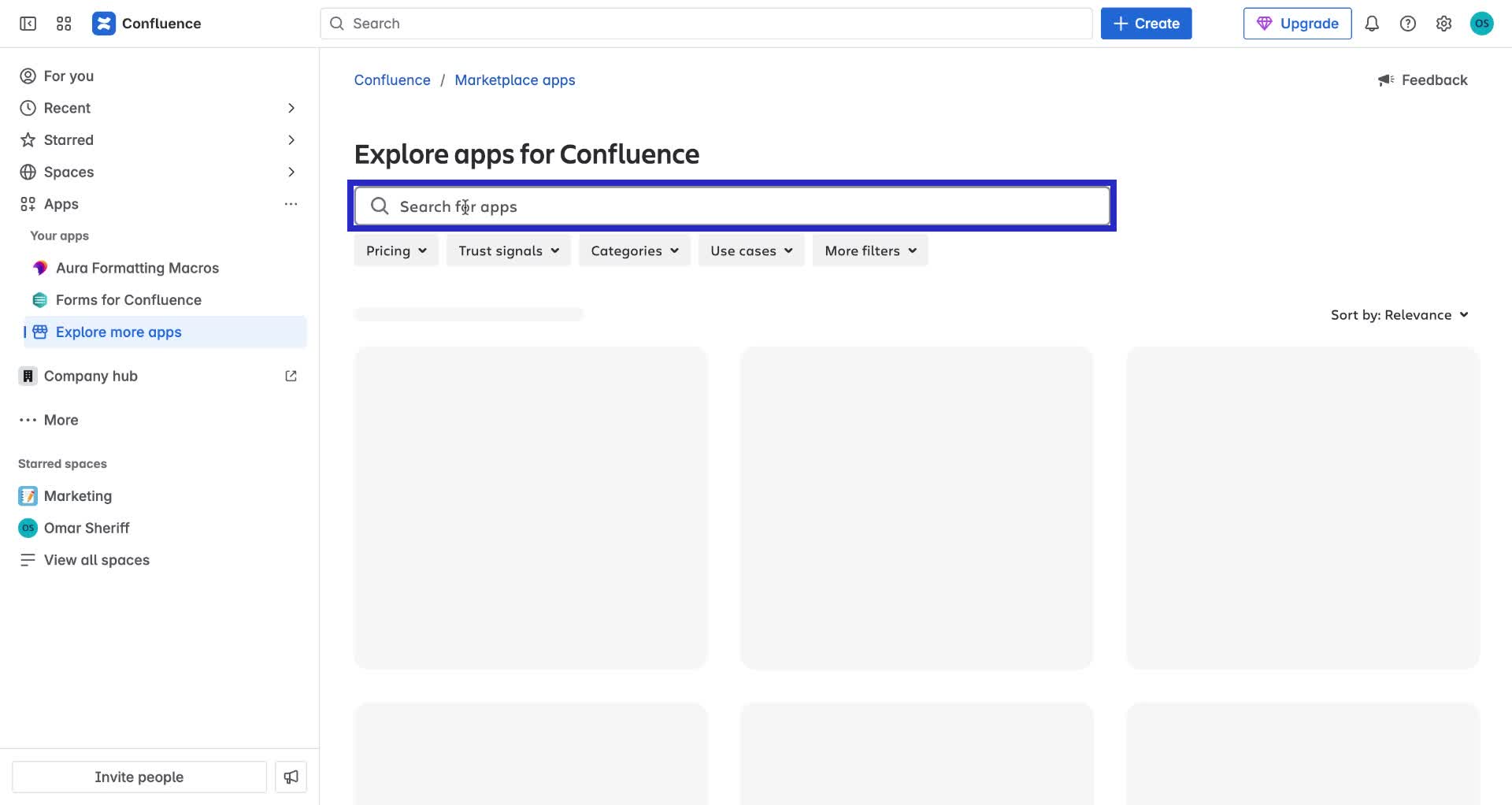The height and width of the screenshot is (805, 1512).
Task: Navigate to Marketplace apps breadcrumb
Action: coord(515,80)
